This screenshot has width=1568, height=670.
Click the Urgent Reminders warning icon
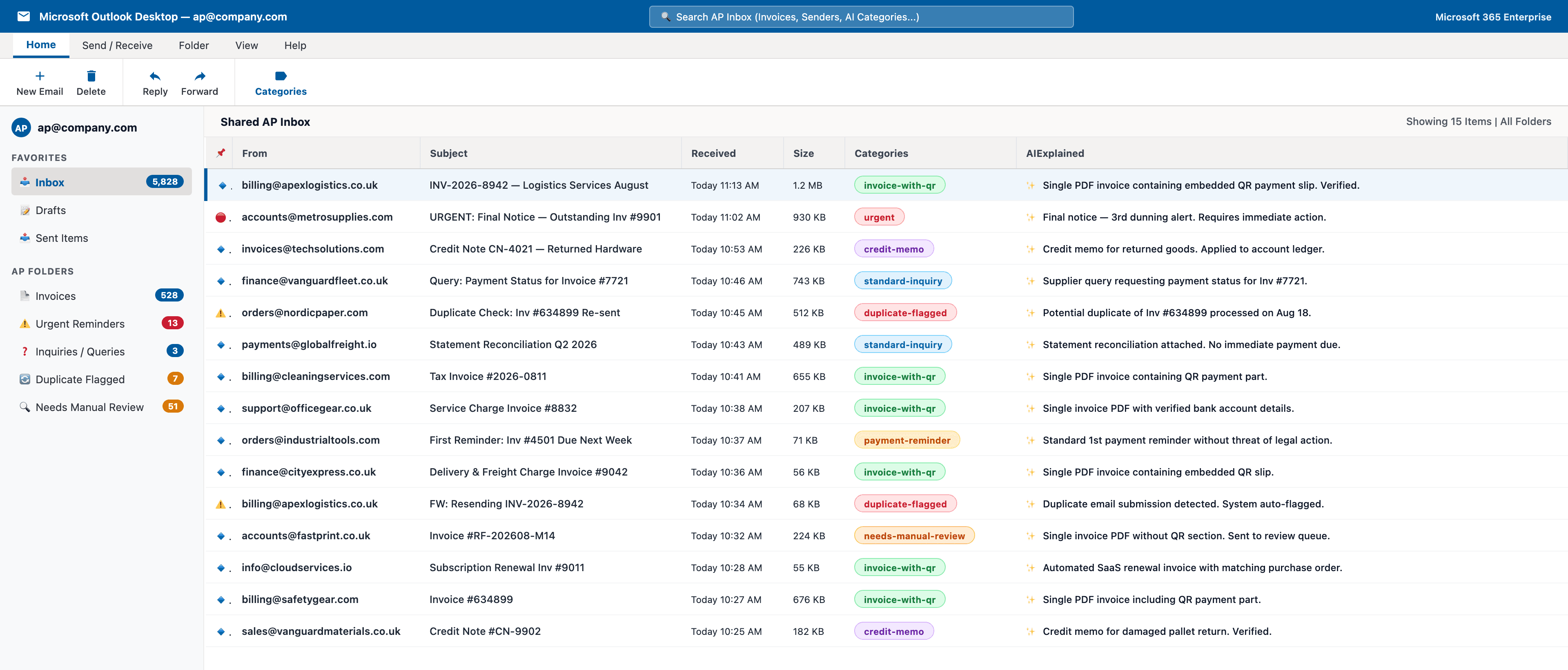pos(25,324)
